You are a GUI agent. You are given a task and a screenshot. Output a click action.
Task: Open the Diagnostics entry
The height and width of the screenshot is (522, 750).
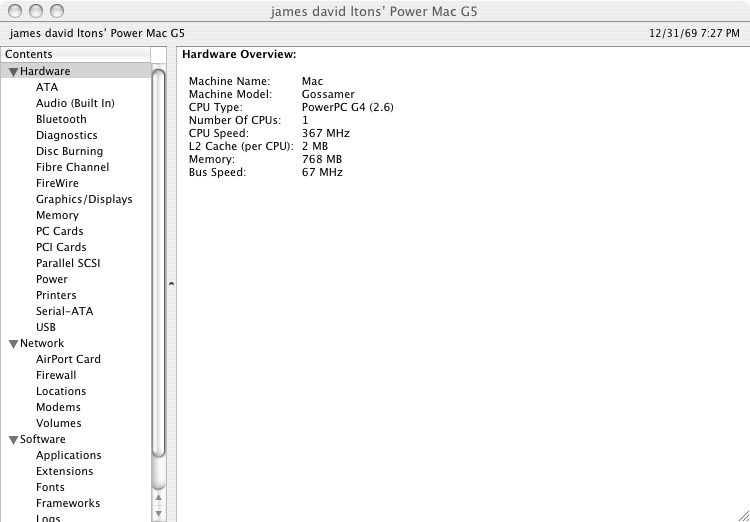(x=66, y=135)
